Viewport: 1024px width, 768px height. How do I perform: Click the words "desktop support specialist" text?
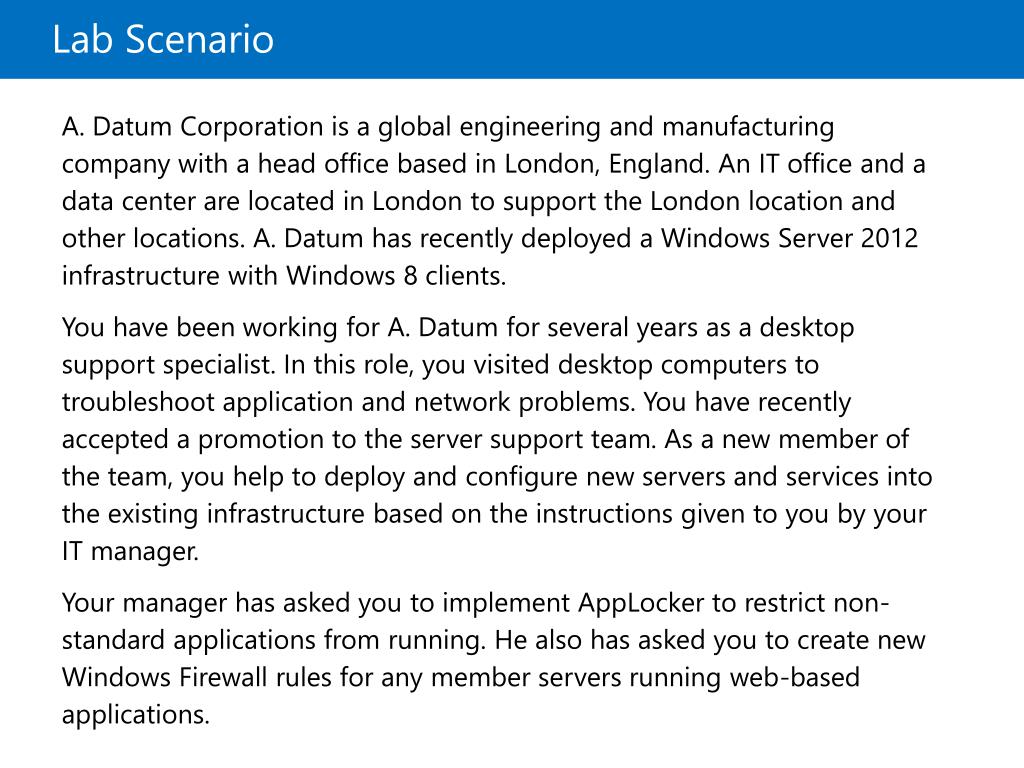(458, 346)
